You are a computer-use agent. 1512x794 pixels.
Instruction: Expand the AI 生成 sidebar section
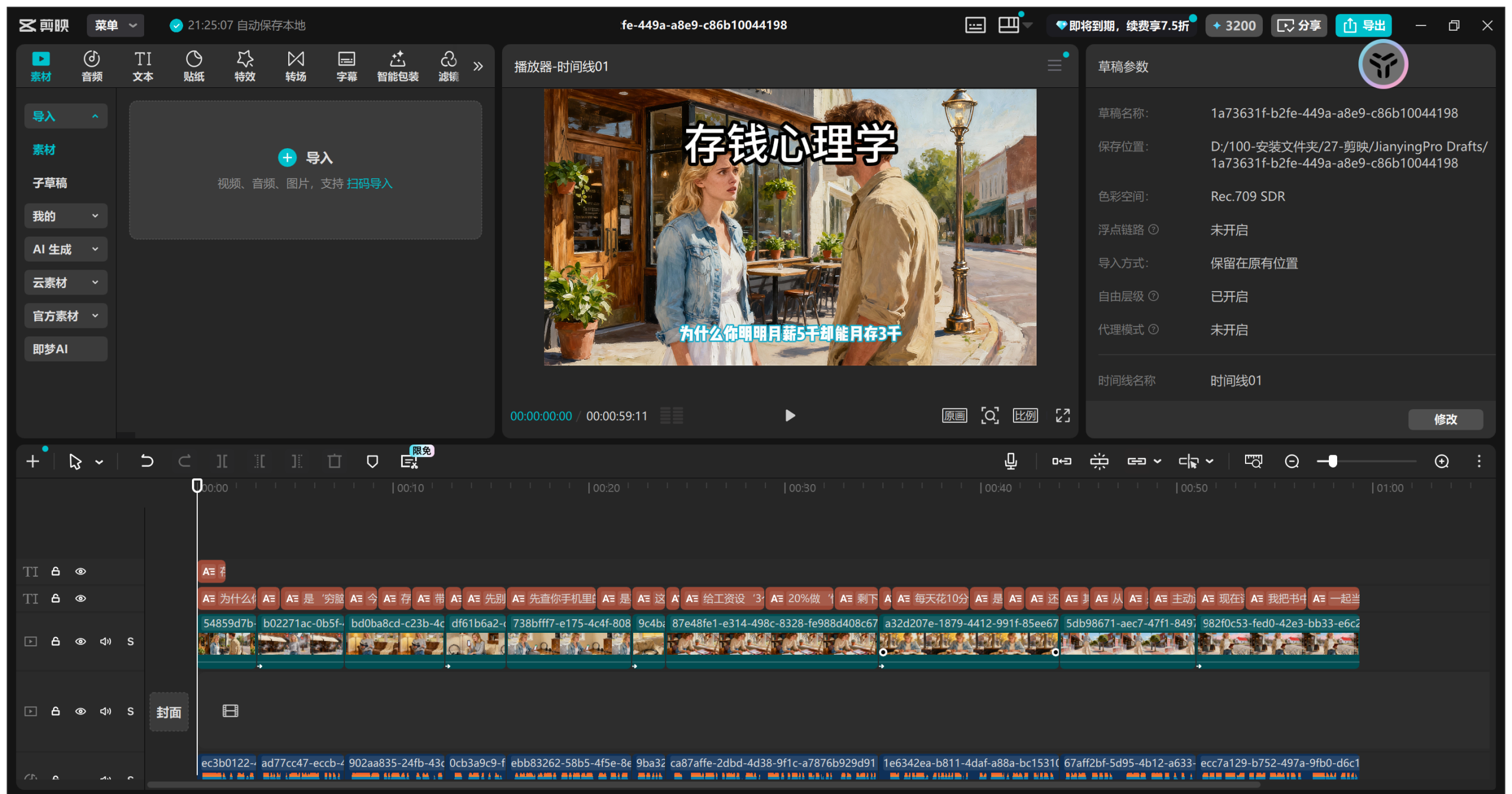click(66, 249)
